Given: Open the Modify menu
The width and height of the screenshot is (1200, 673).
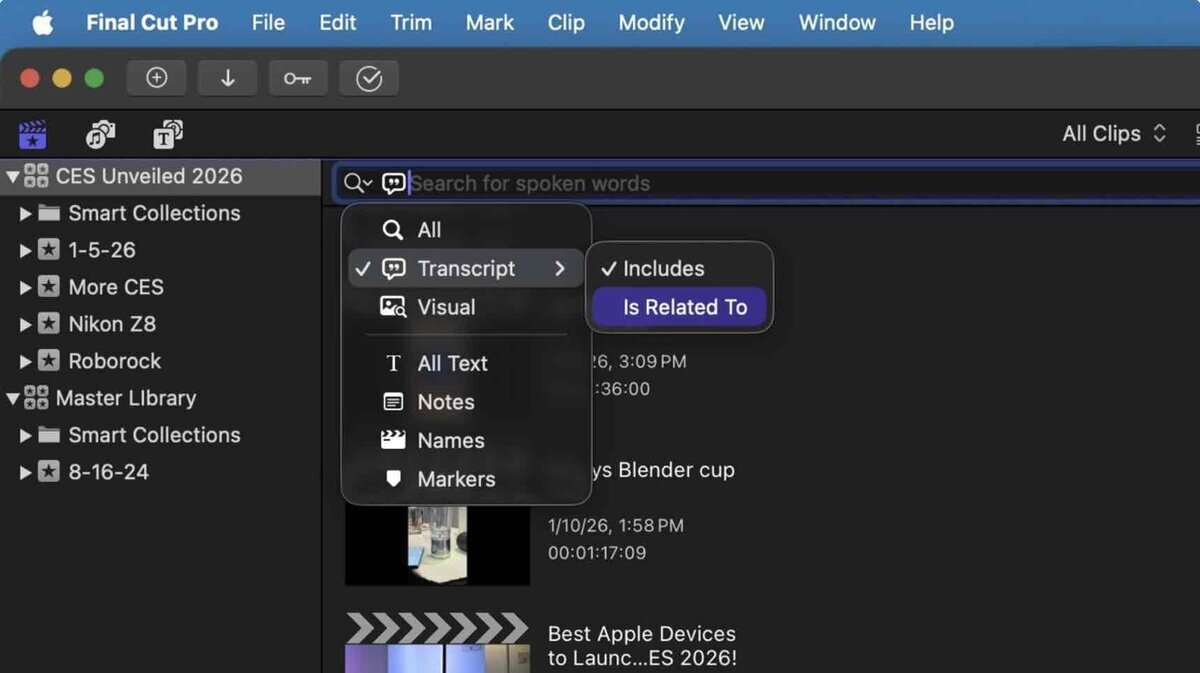Looking at the screenshot, I should coord(652,23).
